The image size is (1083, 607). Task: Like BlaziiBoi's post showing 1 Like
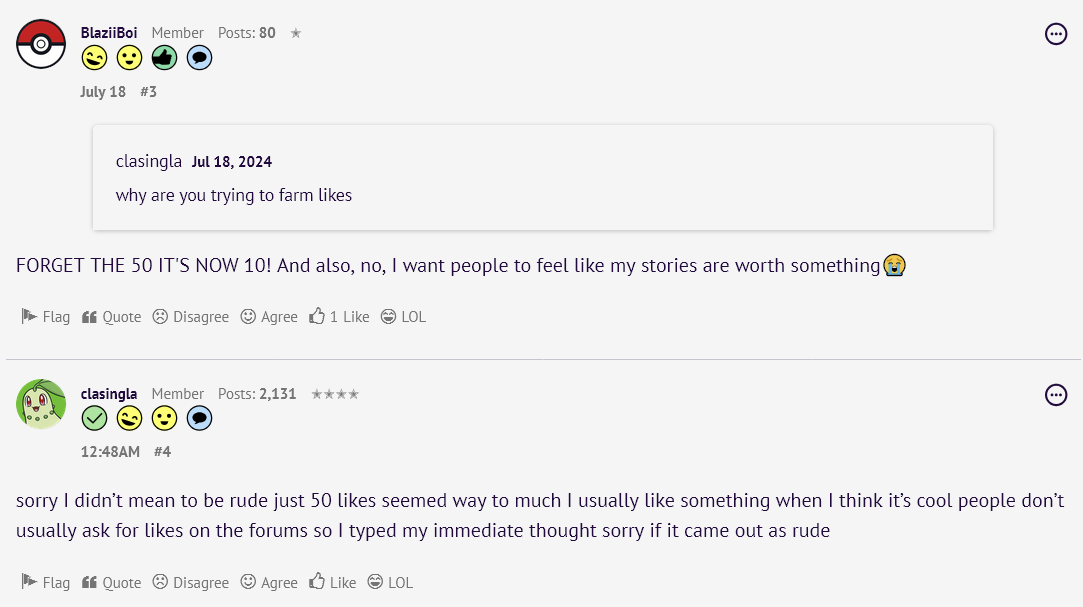point(339,316)
